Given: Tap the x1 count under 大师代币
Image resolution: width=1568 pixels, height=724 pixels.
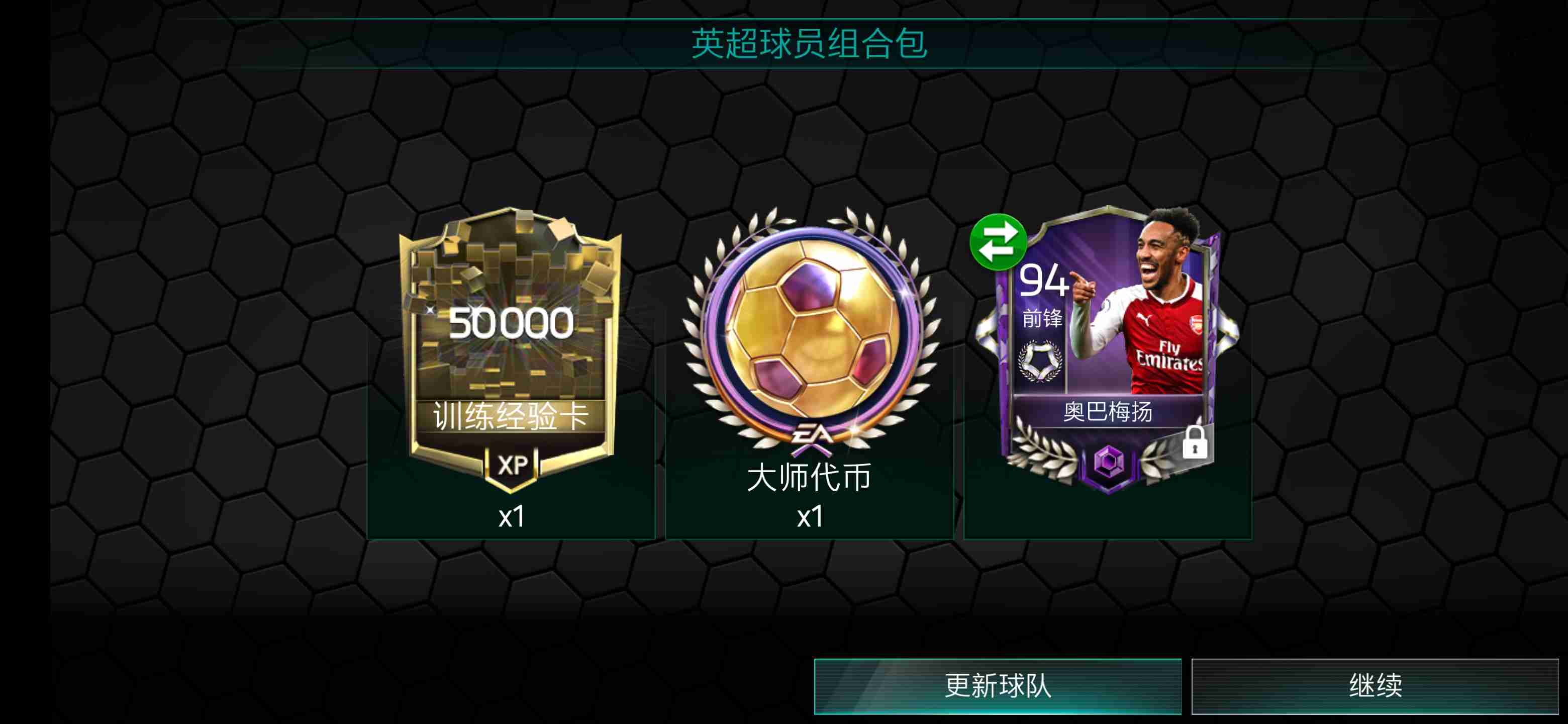Looking at the screenshot, I should 810,516.
